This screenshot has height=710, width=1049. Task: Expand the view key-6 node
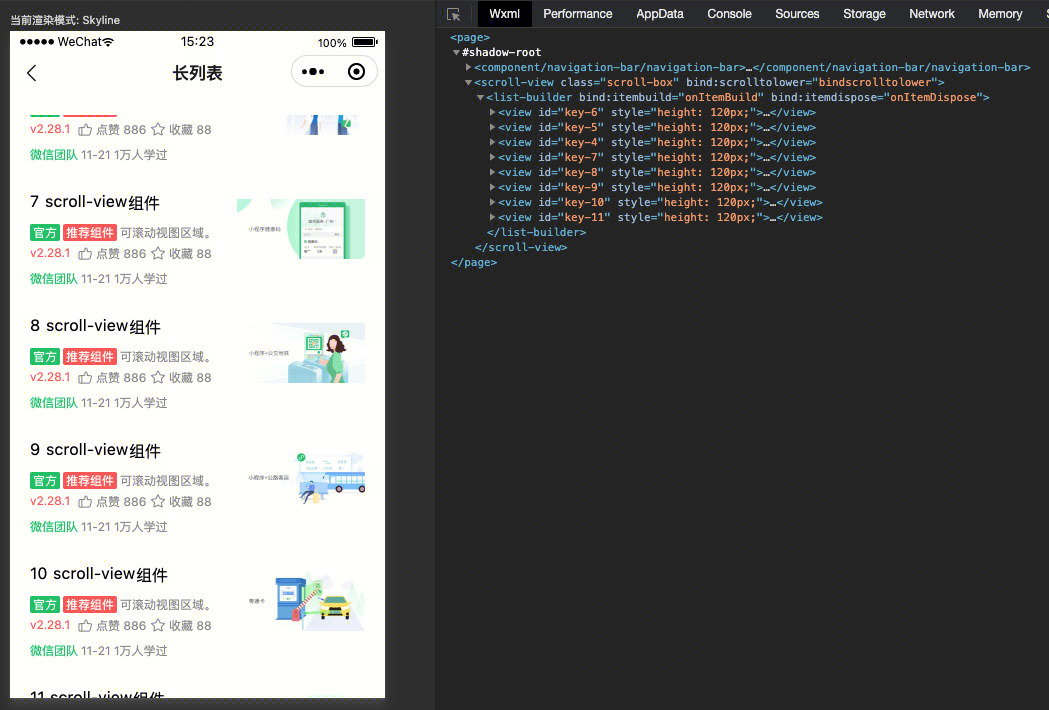(492, 112)
